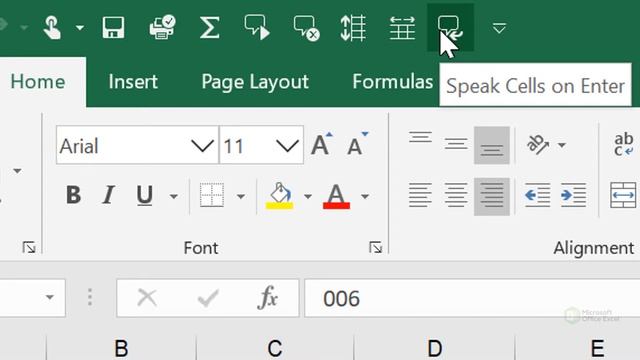Click Increase Font Size icon
640x360 pixels.
tap(322, 144)
